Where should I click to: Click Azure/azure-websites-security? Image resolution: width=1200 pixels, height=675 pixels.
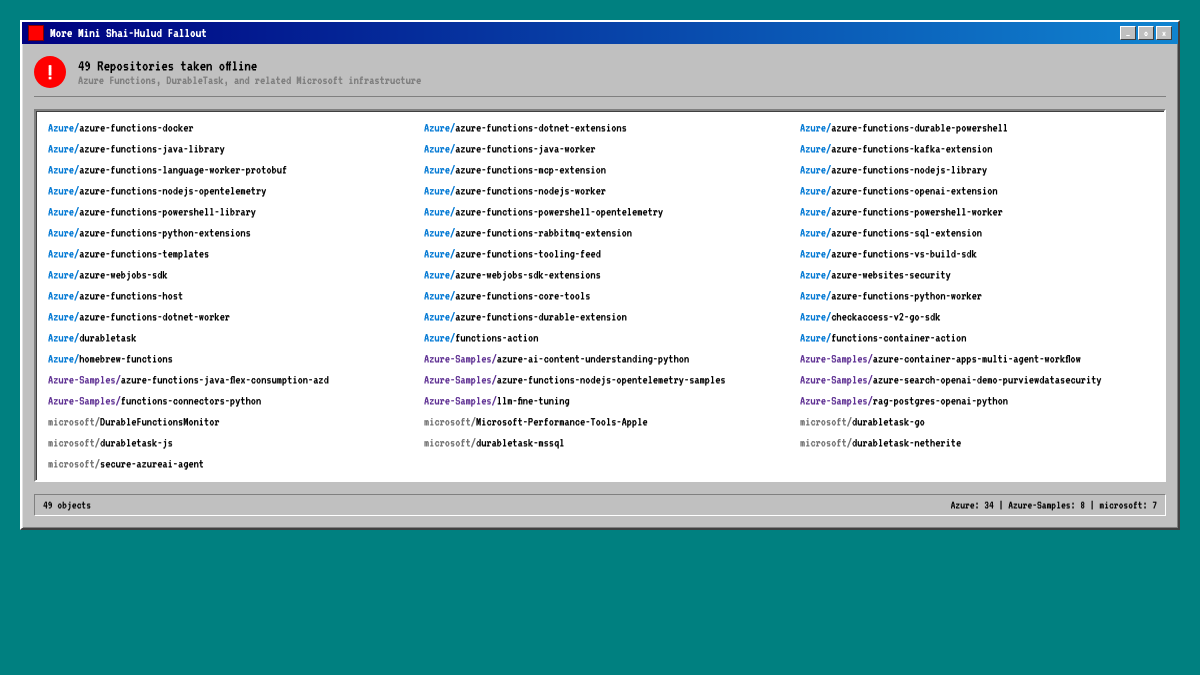point(875,275)
